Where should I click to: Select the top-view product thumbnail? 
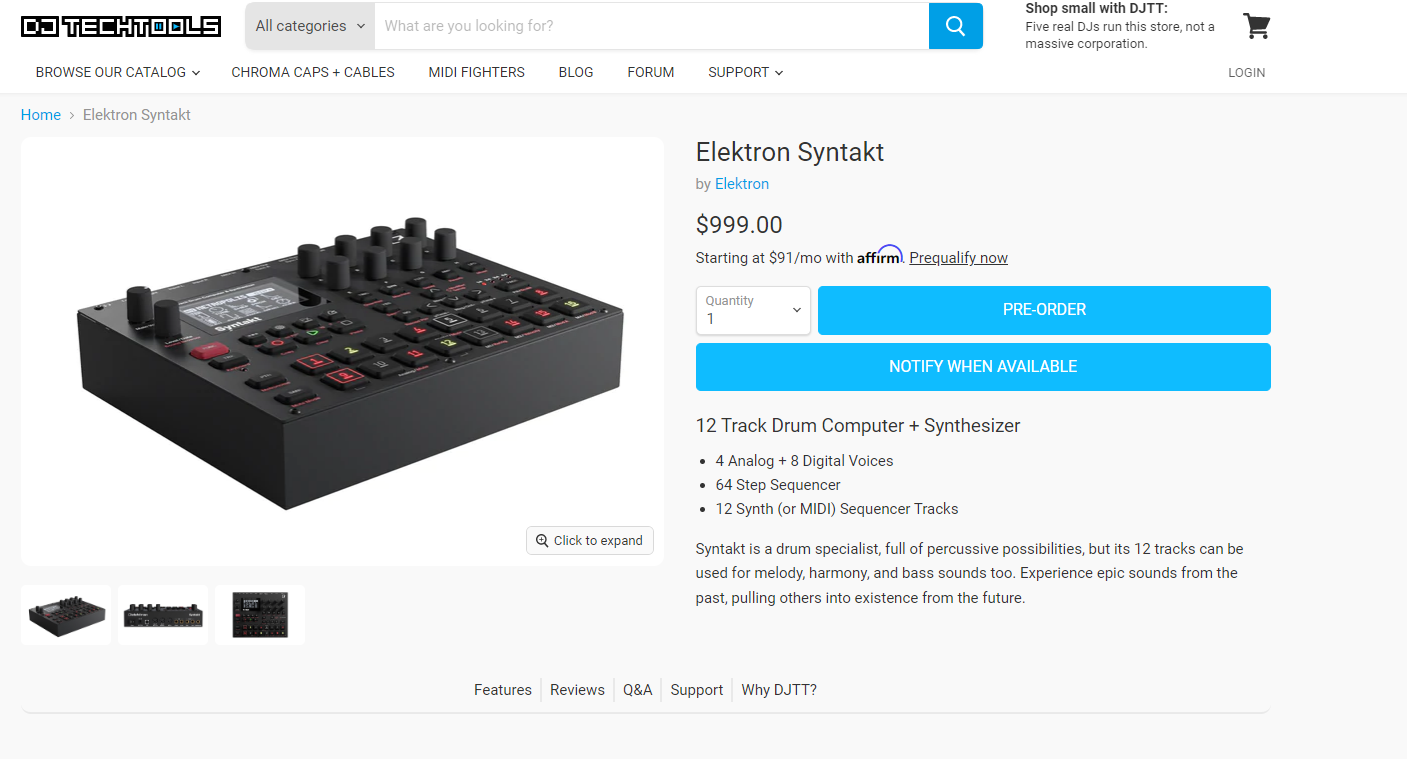tap(260, 615)
